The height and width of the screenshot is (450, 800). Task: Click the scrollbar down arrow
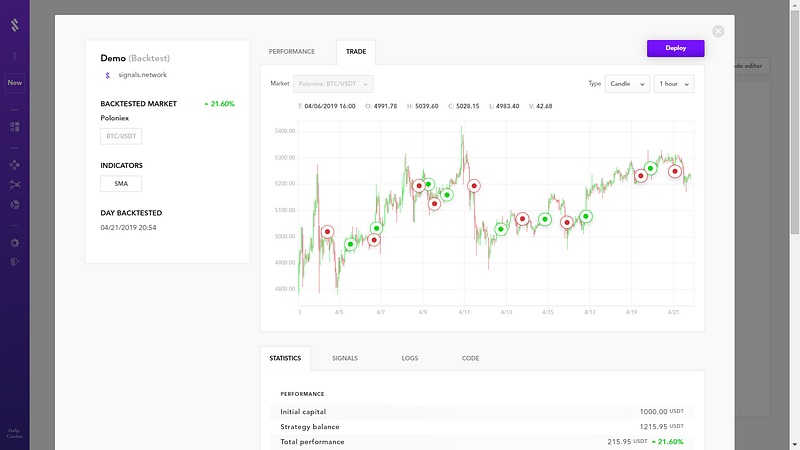[795, 445]
